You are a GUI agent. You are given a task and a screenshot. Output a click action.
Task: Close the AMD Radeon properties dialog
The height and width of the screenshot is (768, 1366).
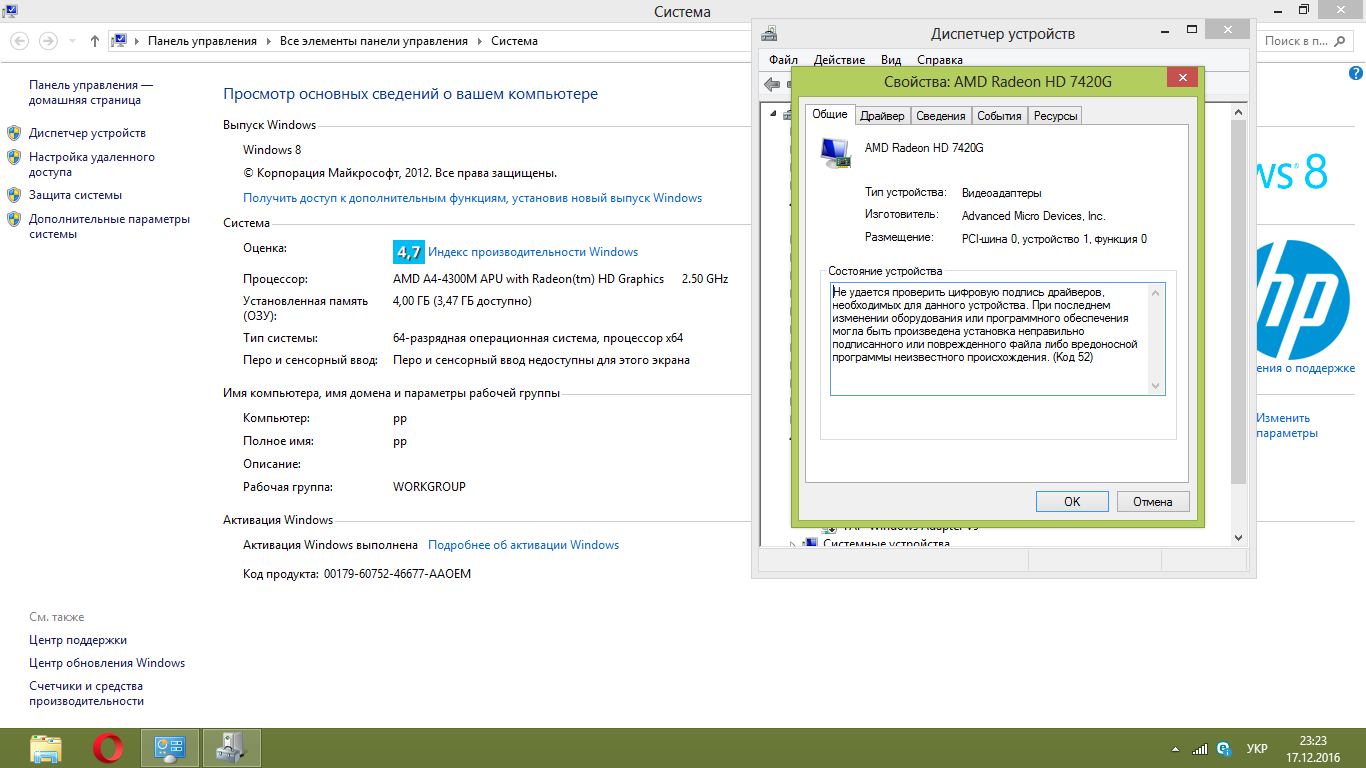(1183, 78)
